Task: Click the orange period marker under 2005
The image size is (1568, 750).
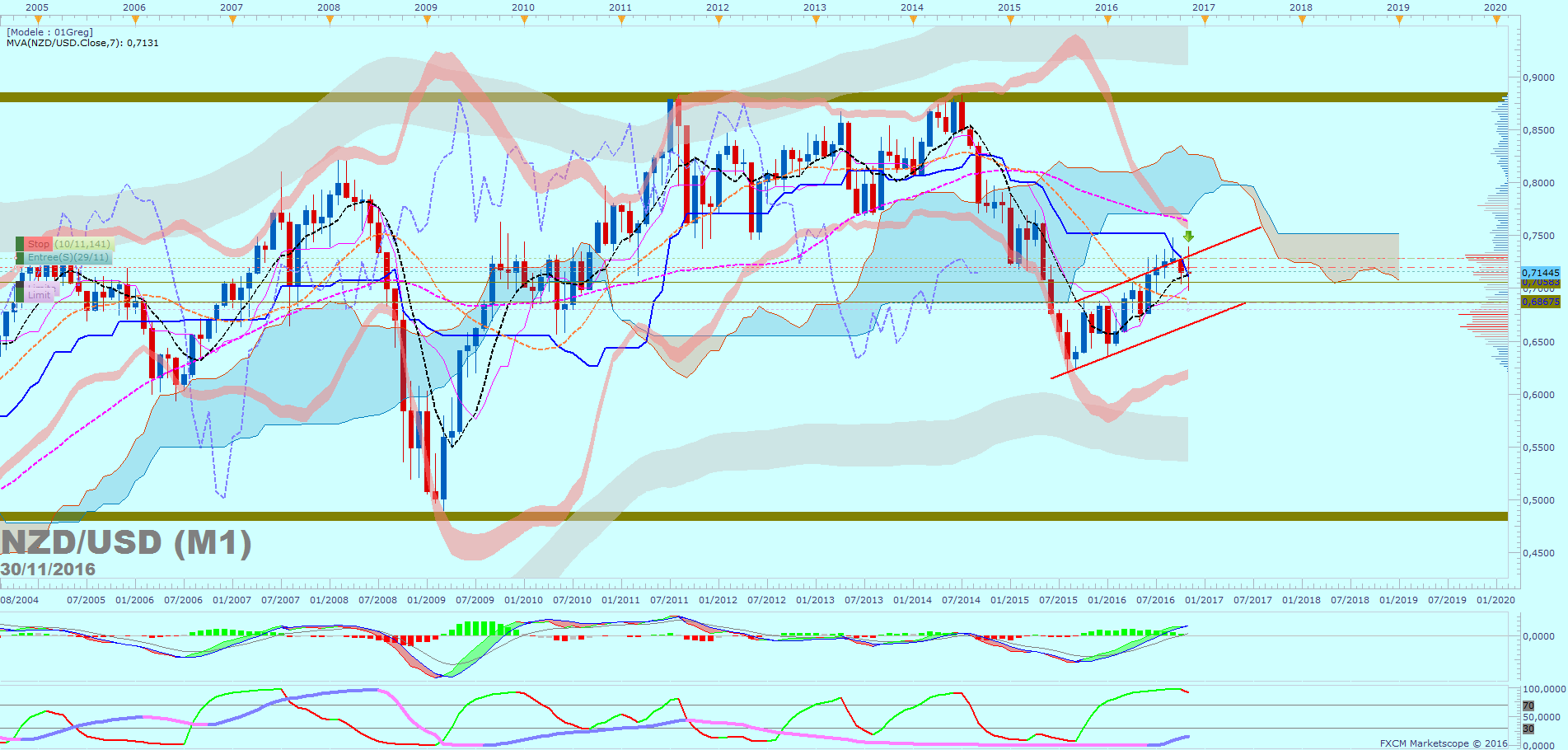Action: pos(37,20)
